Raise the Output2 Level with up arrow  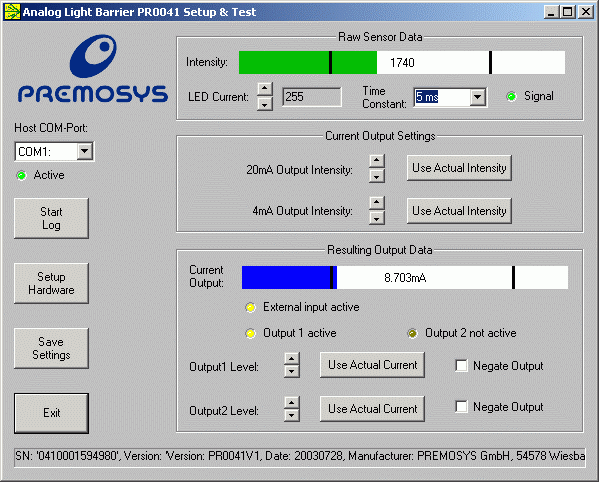coord(291,403)
